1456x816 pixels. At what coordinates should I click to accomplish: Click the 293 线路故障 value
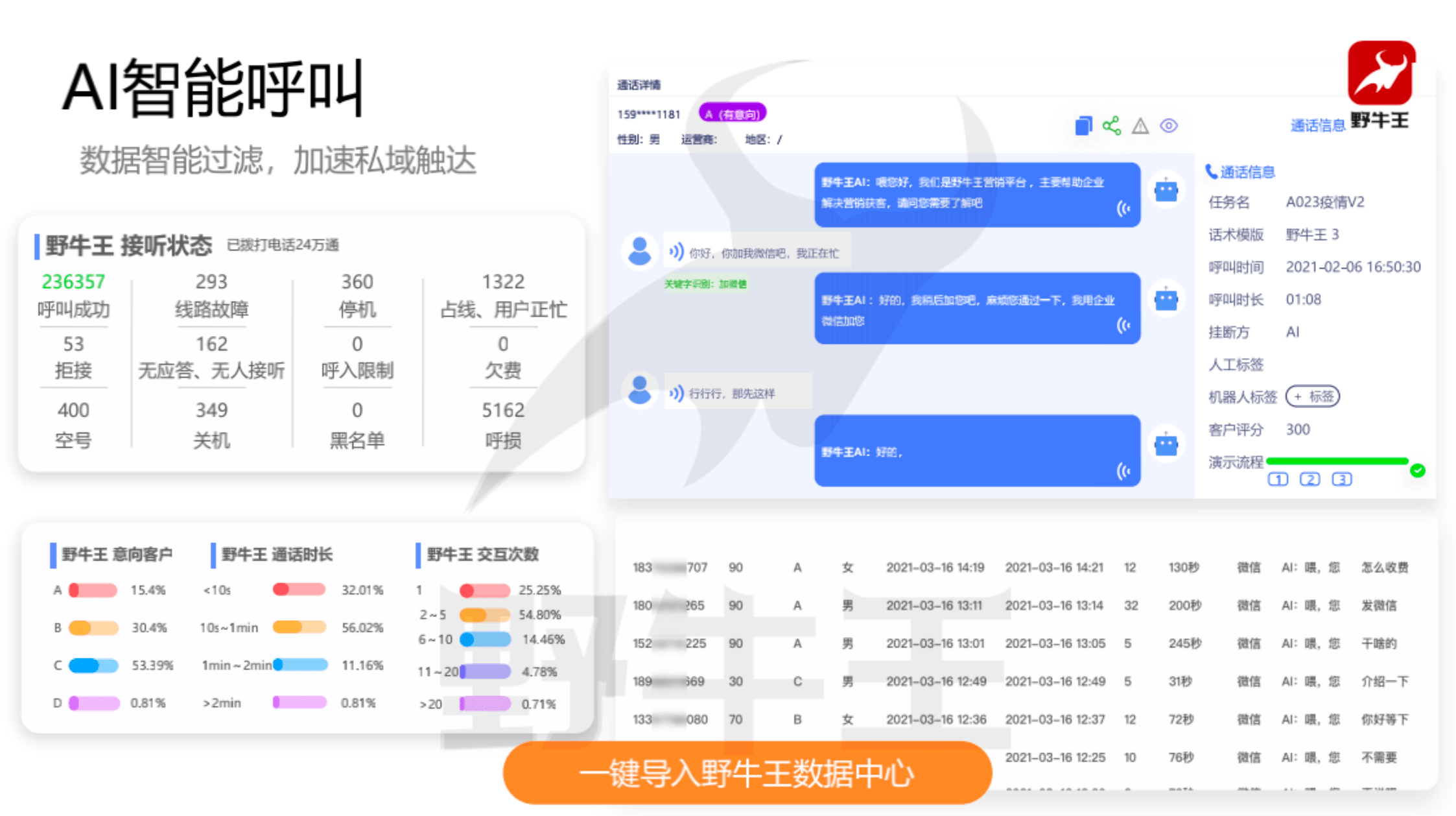211,282
